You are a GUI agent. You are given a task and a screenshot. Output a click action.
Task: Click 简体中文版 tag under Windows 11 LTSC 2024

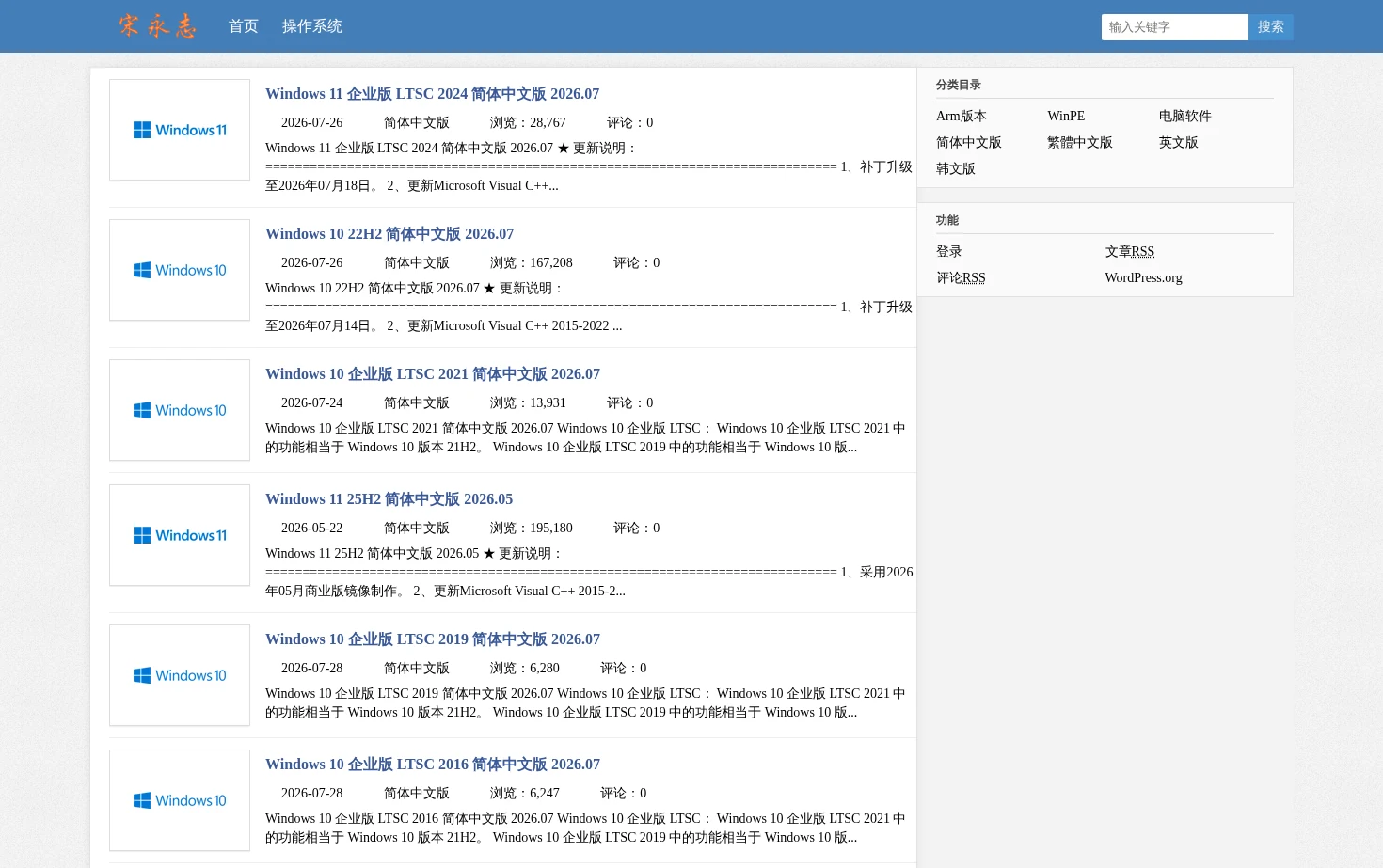[417, 123]
